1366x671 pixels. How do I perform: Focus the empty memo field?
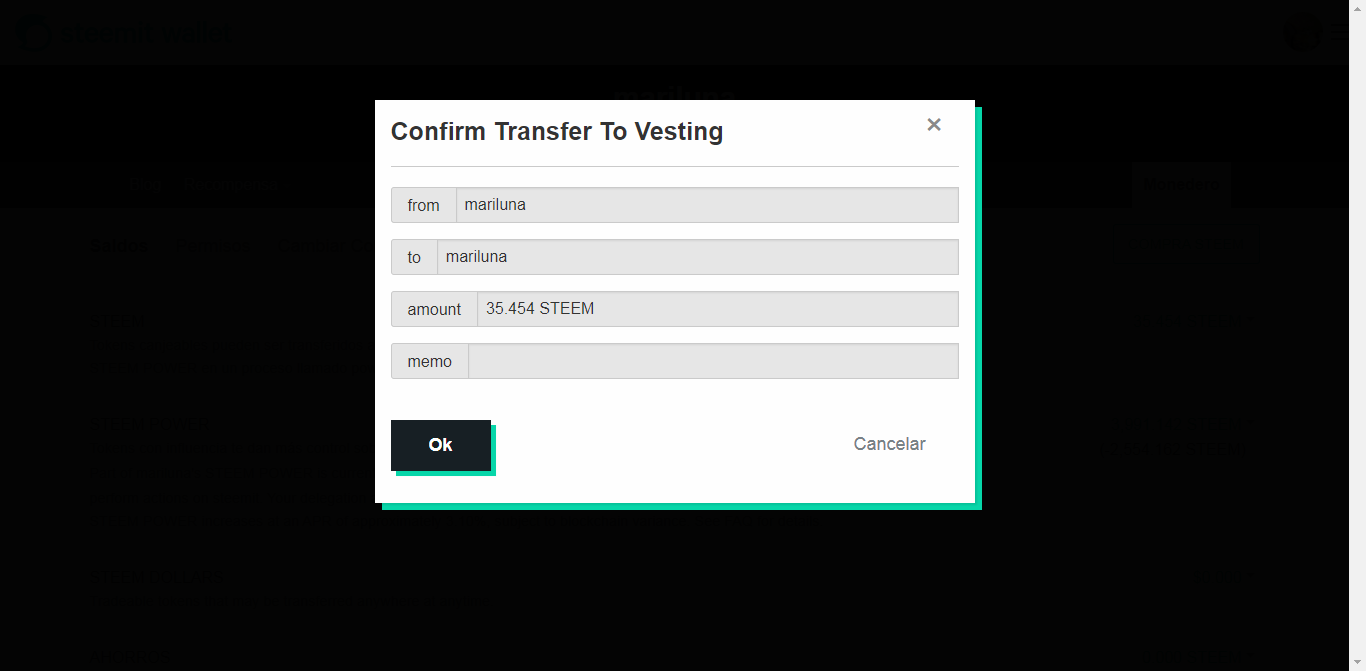coord(713,361)
